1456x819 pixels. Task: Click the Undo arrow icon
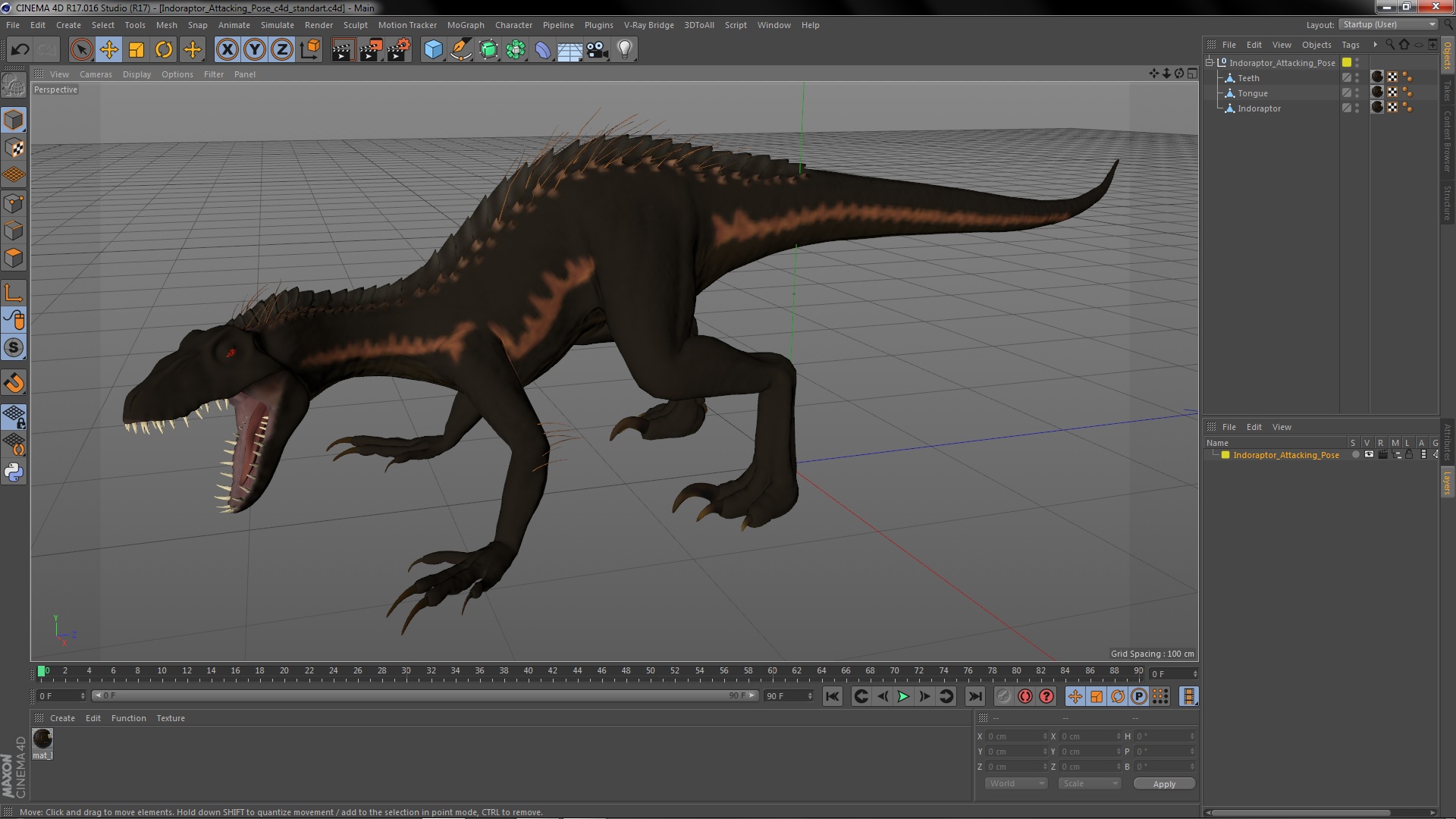(20, 50)
